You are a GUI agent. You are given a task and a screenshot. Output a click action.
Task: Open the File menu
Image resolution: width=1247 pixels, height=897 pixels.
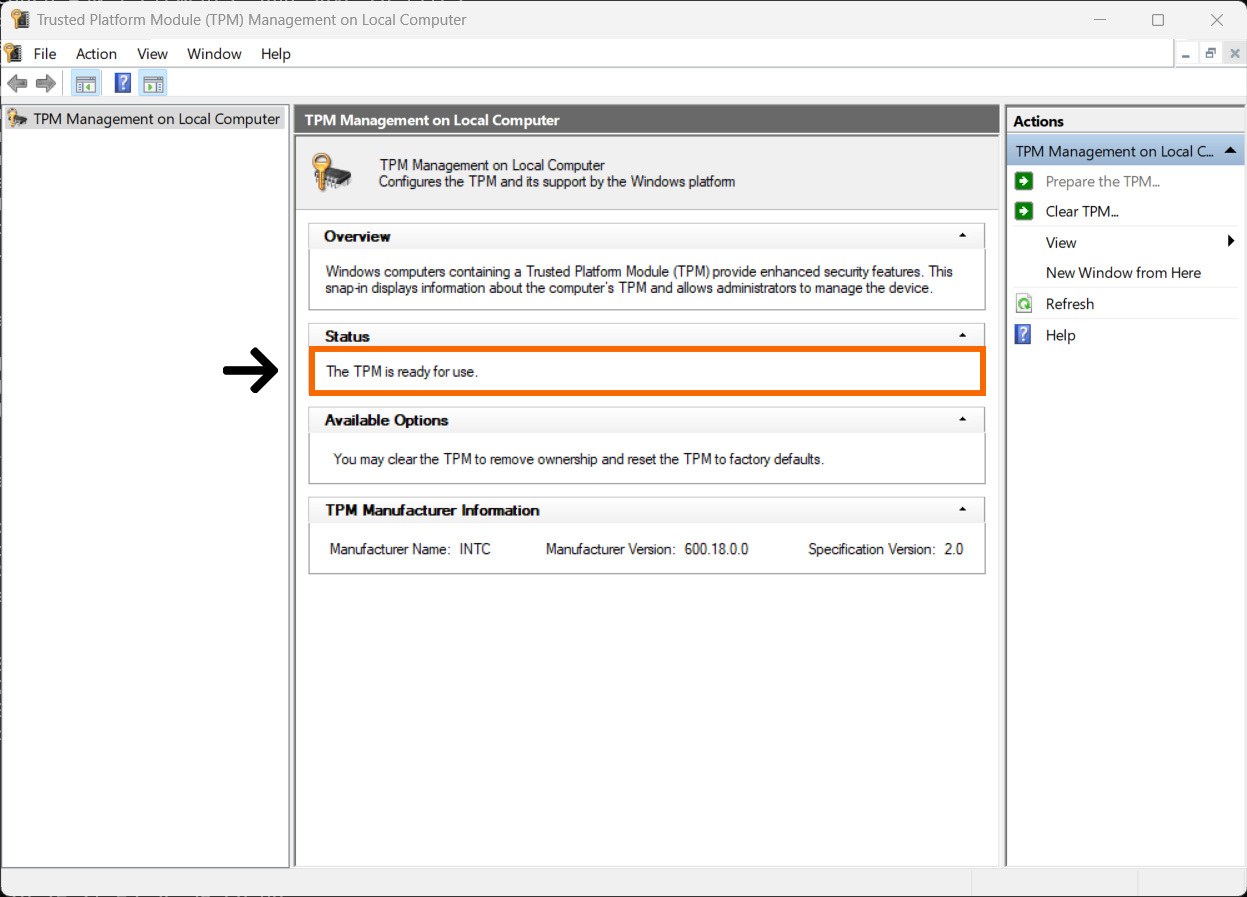(x=45, y=54)
